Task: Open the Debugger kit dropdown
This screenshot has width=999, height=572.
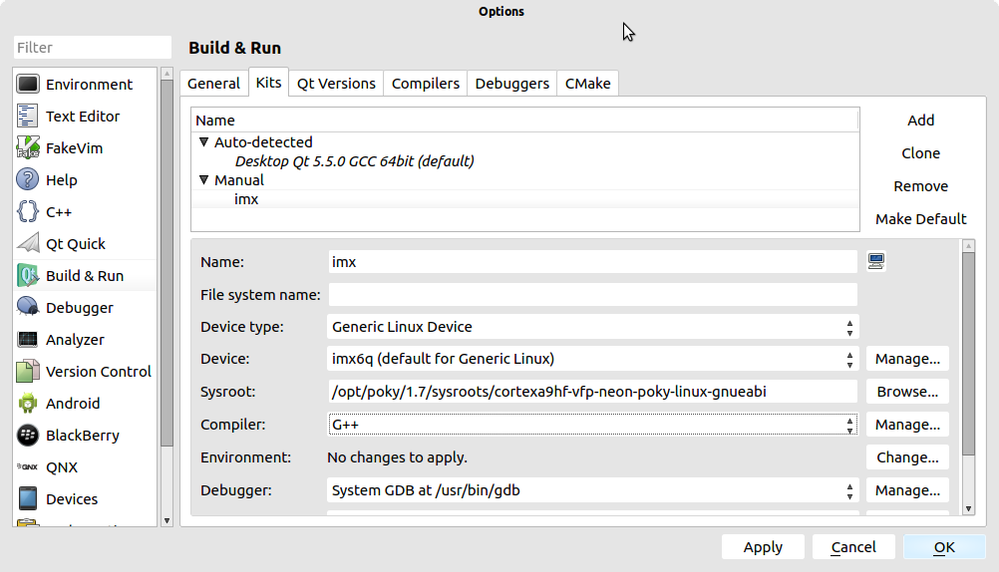Action: (x=593, y=491)
